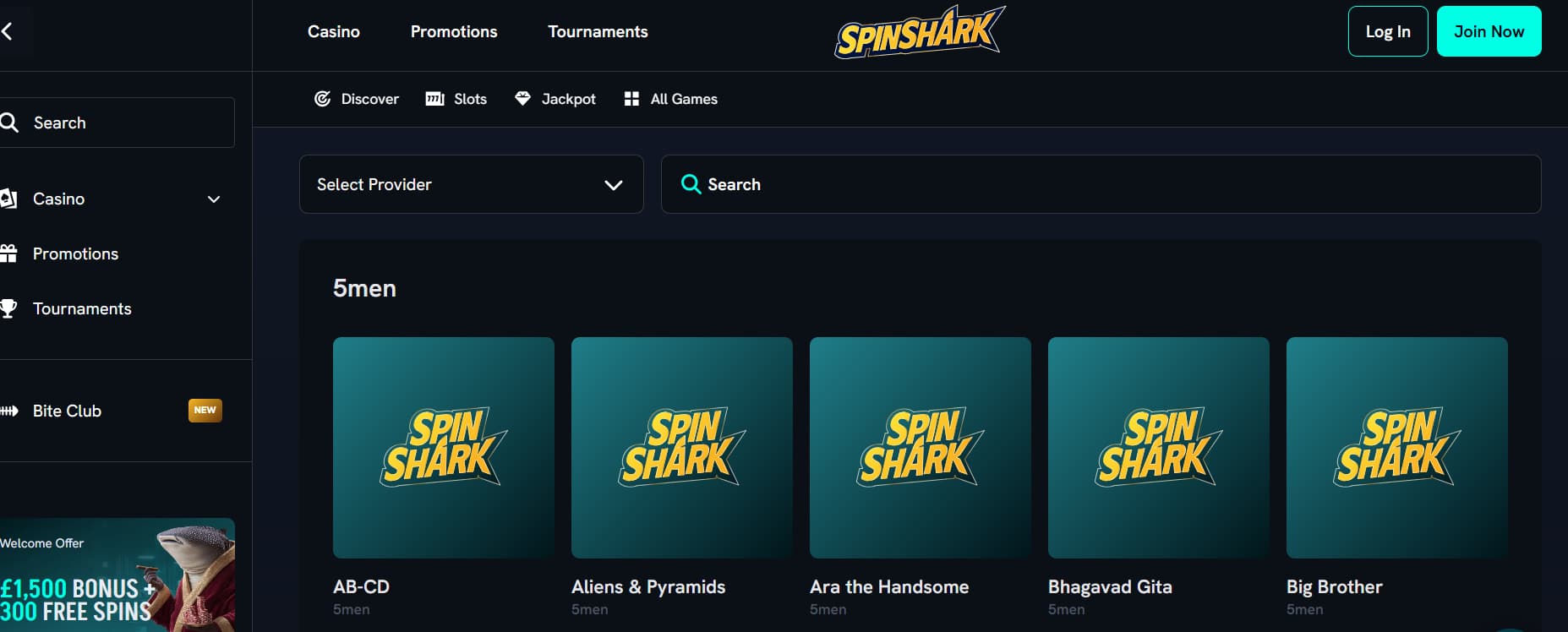
Task: Click 5men provider label under AB-CD
Action: click(x=351, y=609)
